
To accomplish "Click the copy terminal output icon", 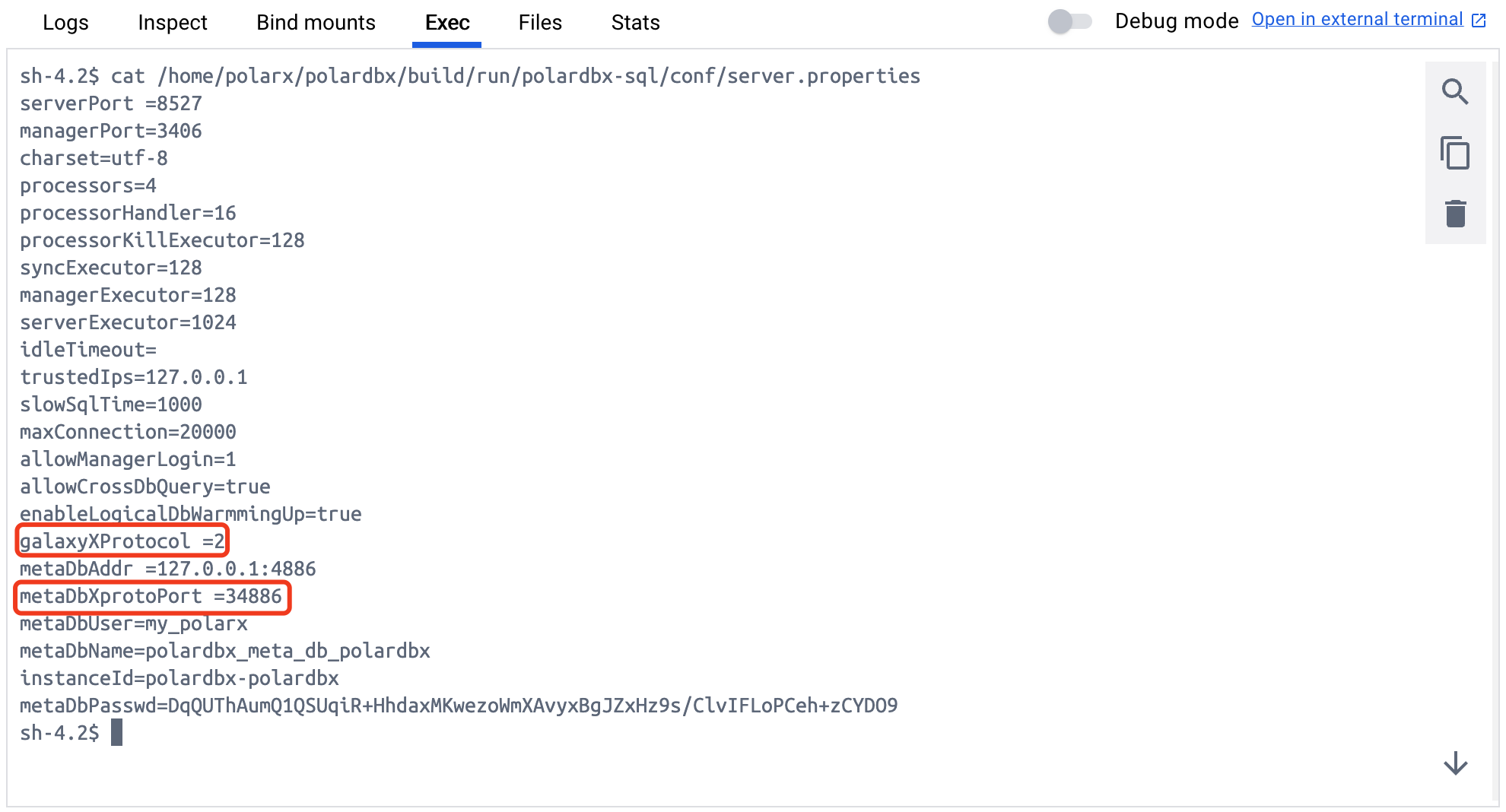I will click(1454, 153).
